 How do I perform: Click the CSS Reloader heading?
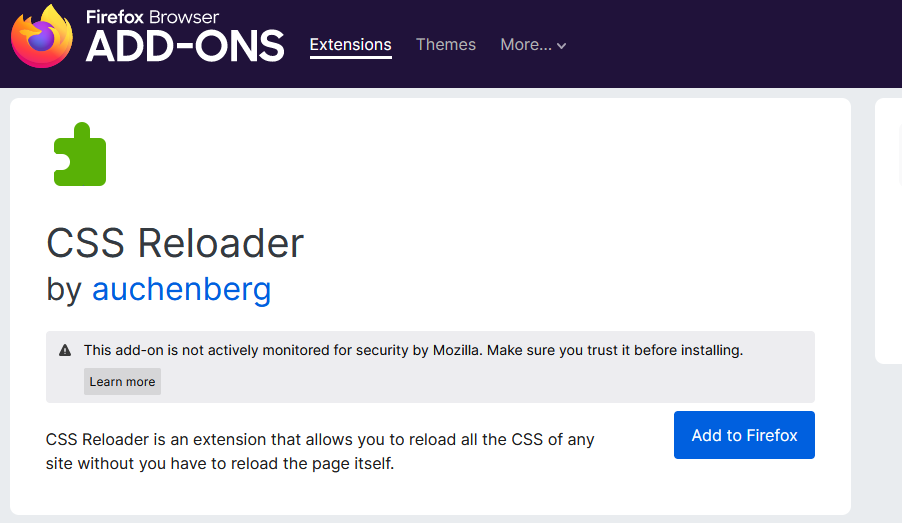click(x=175, y=243)
